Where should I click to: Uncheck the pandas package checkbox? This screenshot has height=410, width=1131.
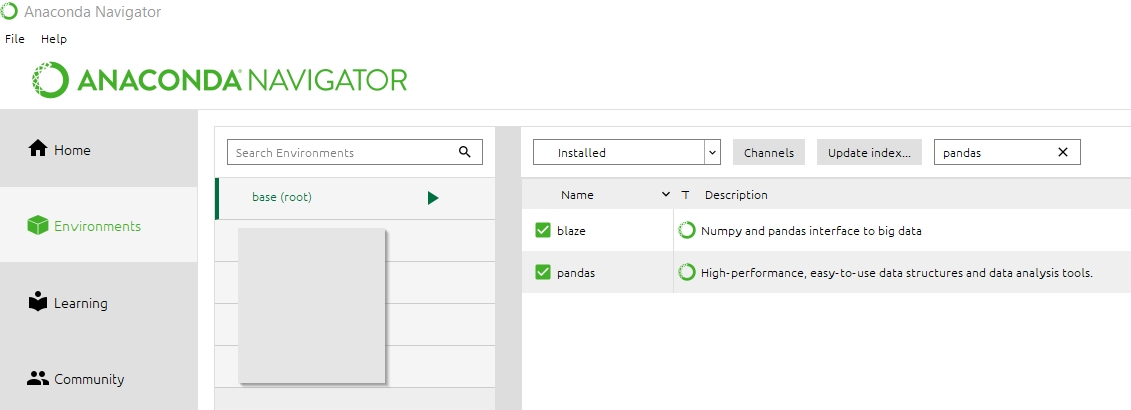pos(543,272)
